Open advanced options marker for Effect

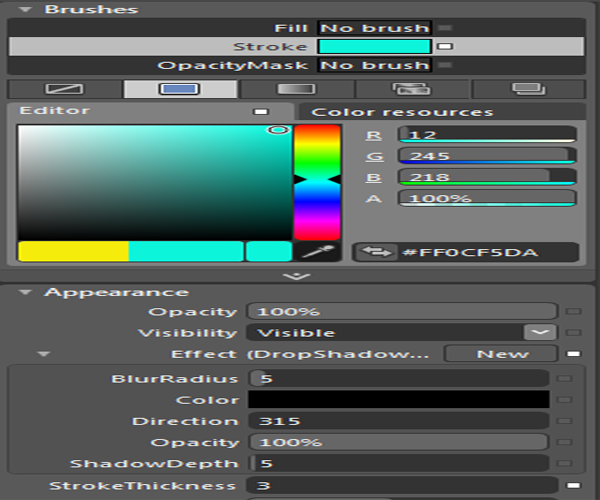coord(573,354)
